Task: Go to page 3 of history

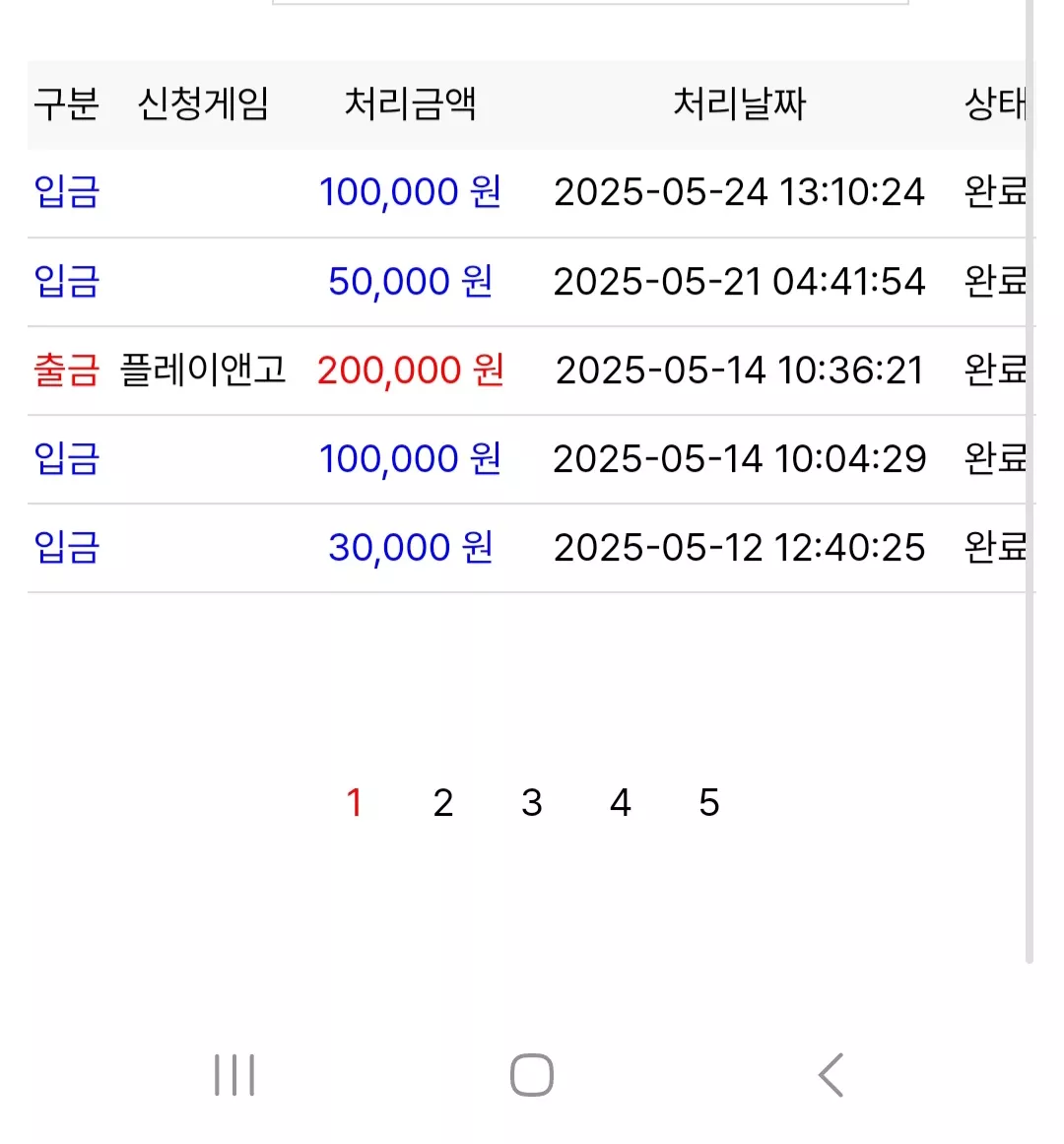Action: 532,802
